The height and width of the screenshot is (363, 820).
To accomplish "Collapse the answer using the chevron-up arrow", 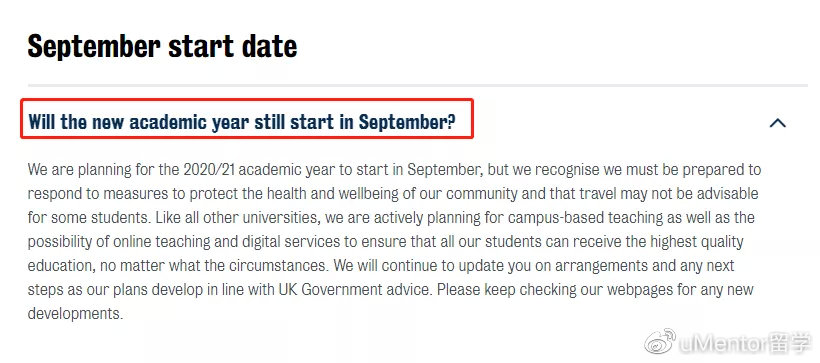I will point(778,123).
